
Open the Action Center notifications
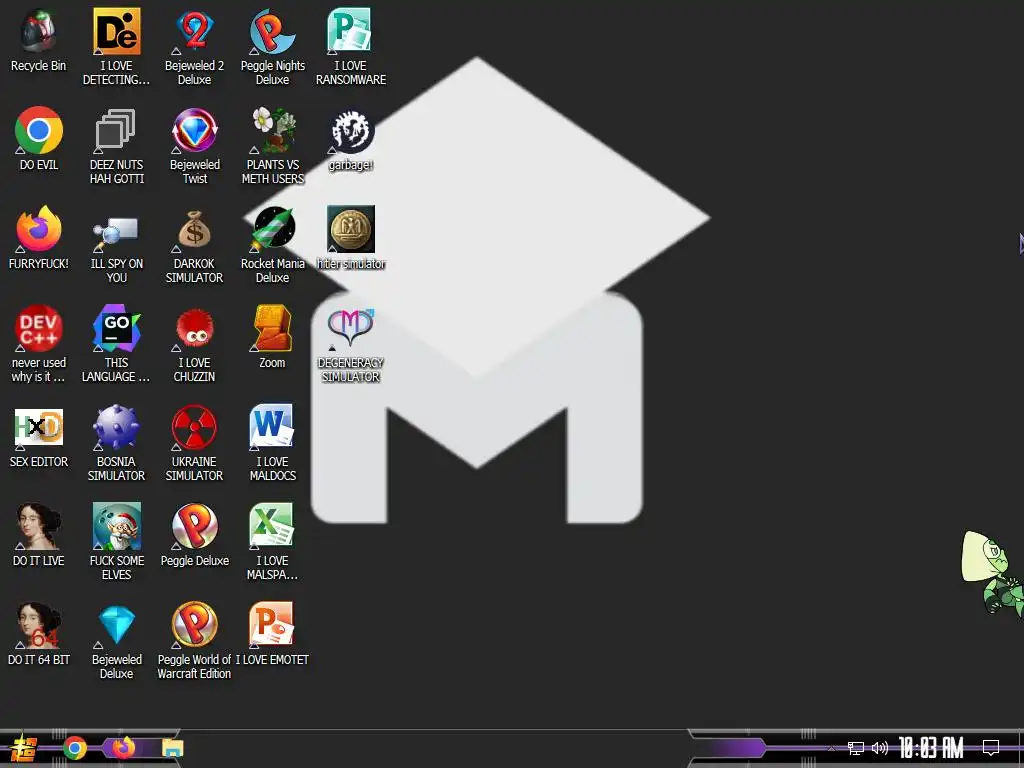coord(991,748)
